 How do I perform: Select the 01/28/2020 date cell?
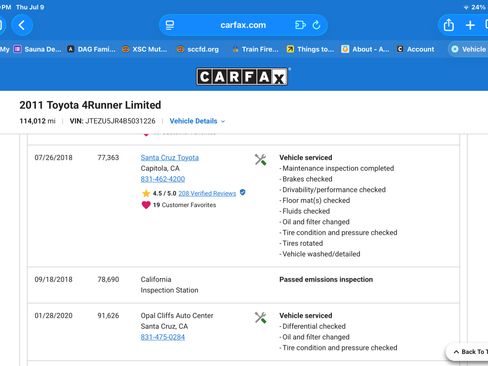click(53, 315)
